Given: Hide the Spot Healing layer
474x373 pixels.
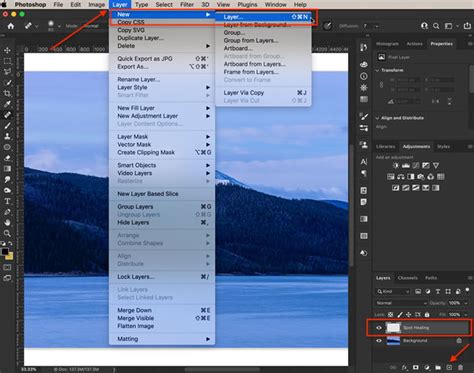Looking at the screenshot, I should tap(379, 328).
